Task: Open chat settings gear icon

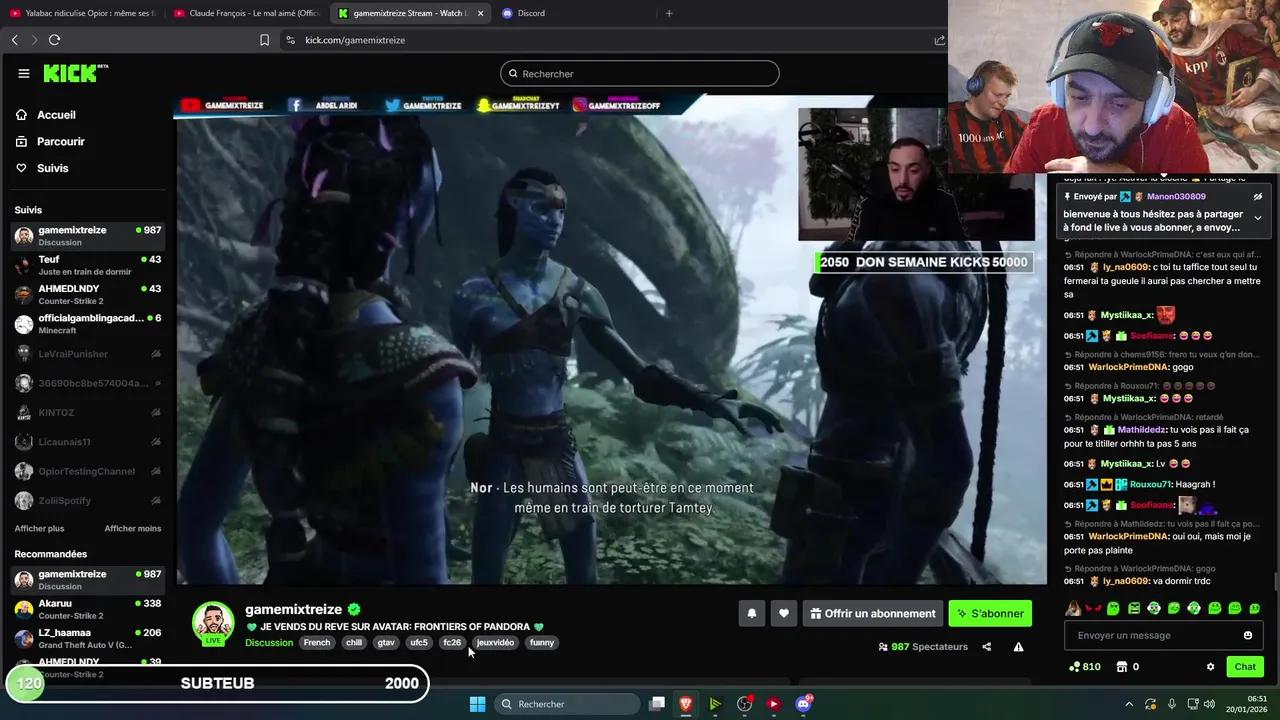Action: pos(1210,667)
